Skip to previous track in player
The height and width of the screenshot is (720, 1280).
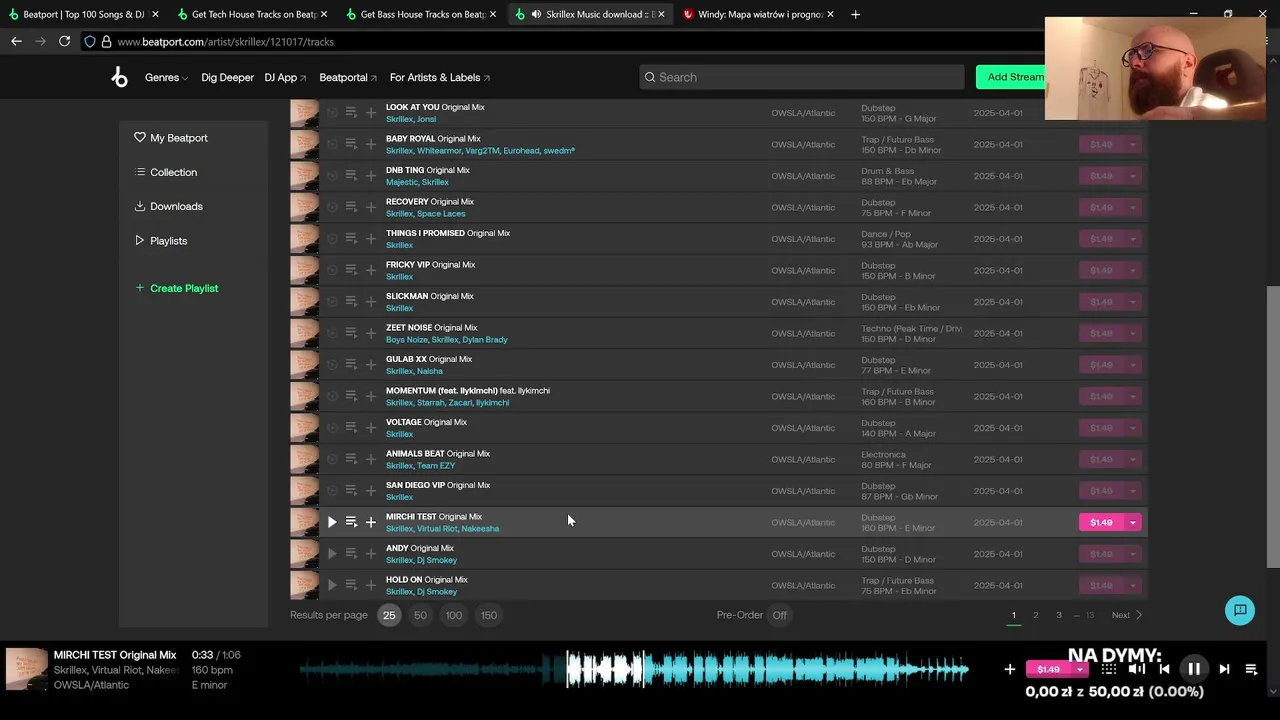tap(1164, 669)
